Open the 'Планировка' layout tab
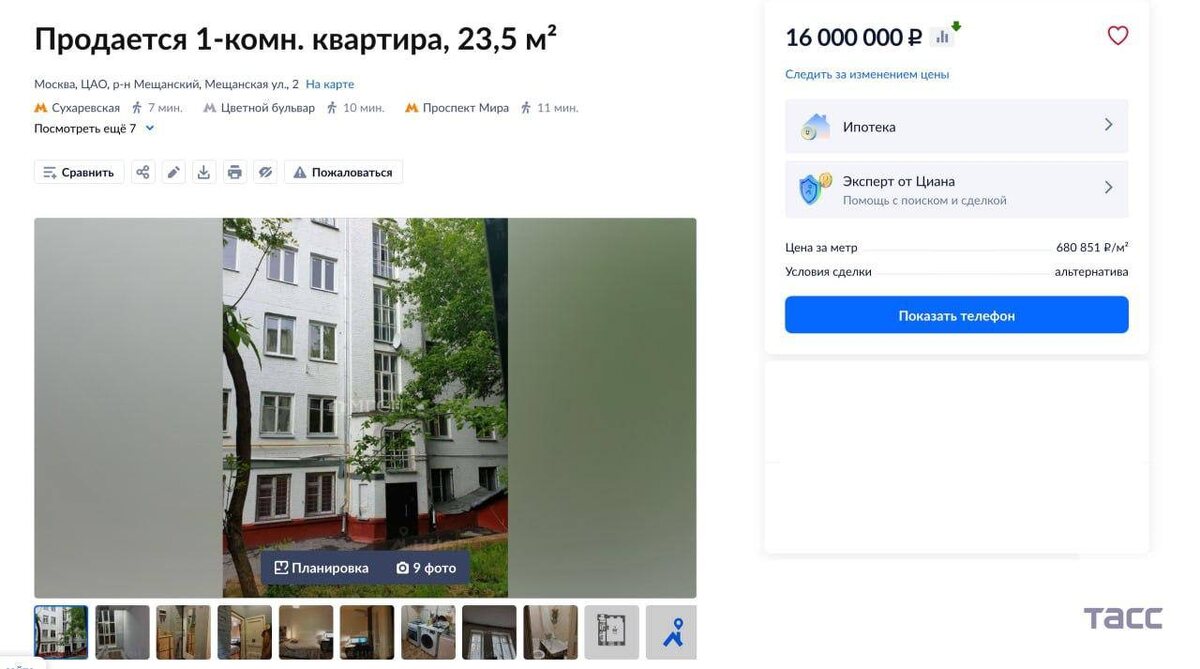The image size is (1200, 669). pyautogui.click(x=321, y=568)
